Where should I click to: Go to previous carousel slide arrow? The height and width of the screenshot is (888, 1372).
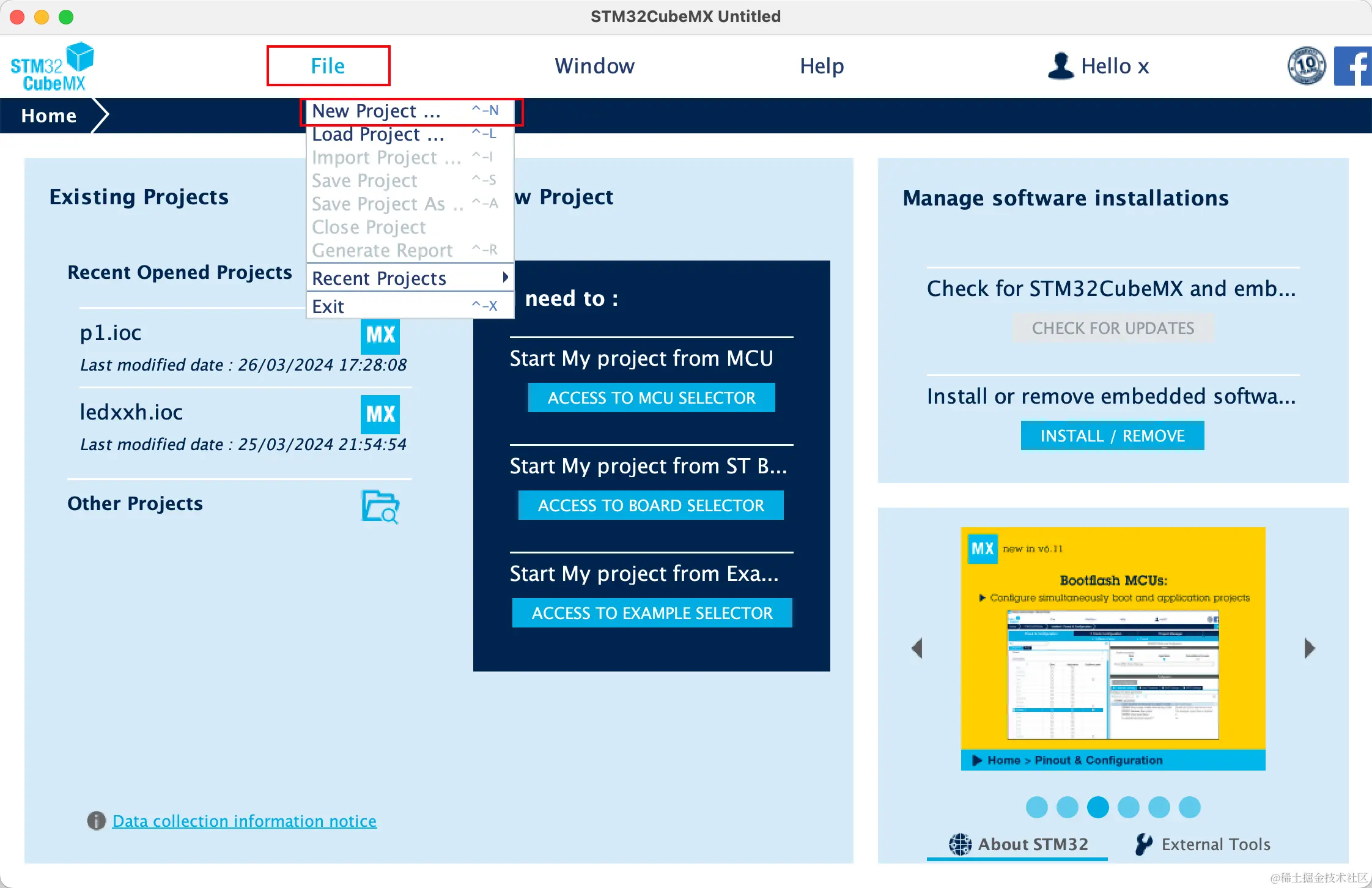tap(917, 648)
